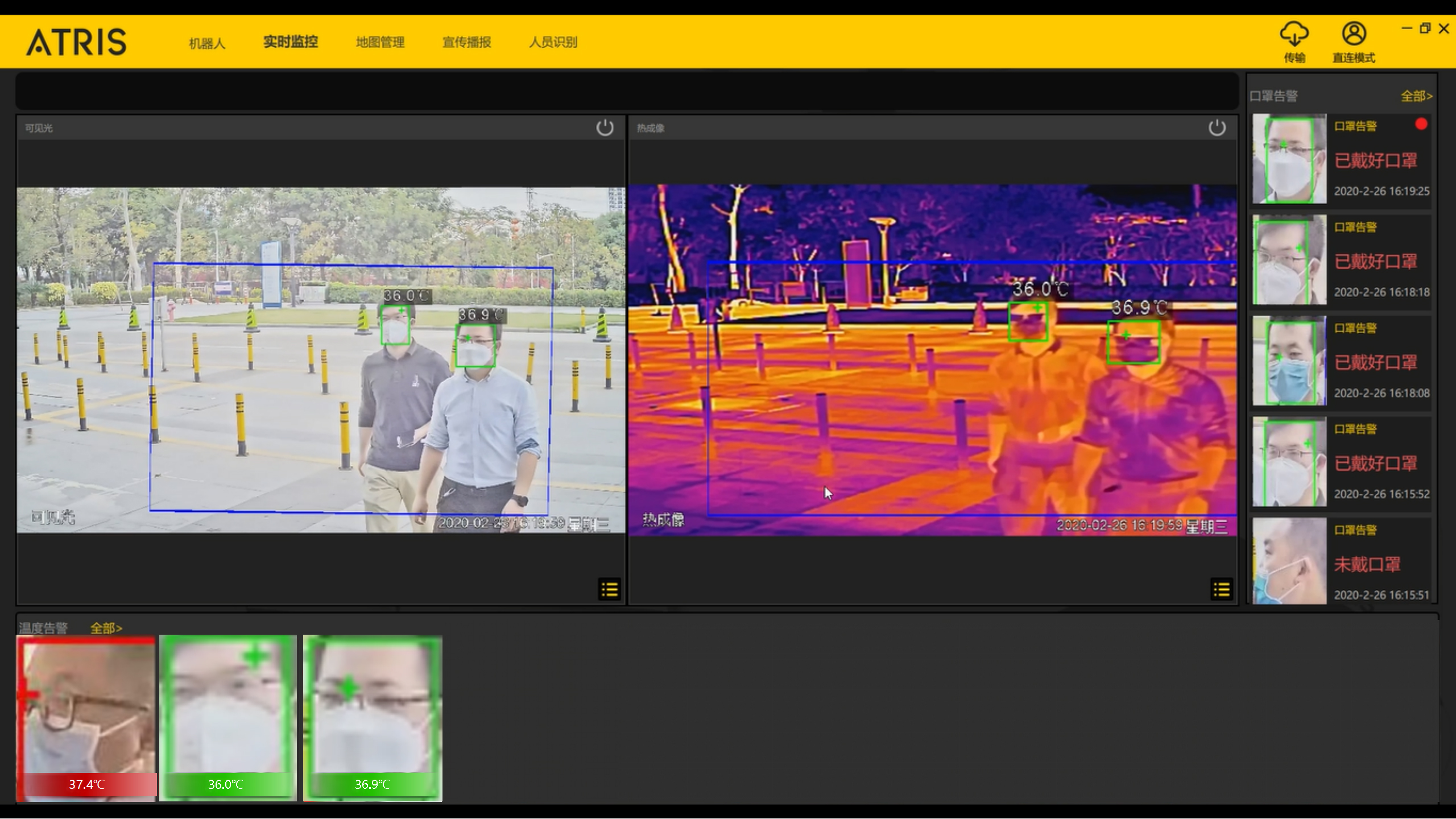This screenshot has width=1456, height=819.
Task: Switch to 地图管理 map management tab
Action: [380, 42]
